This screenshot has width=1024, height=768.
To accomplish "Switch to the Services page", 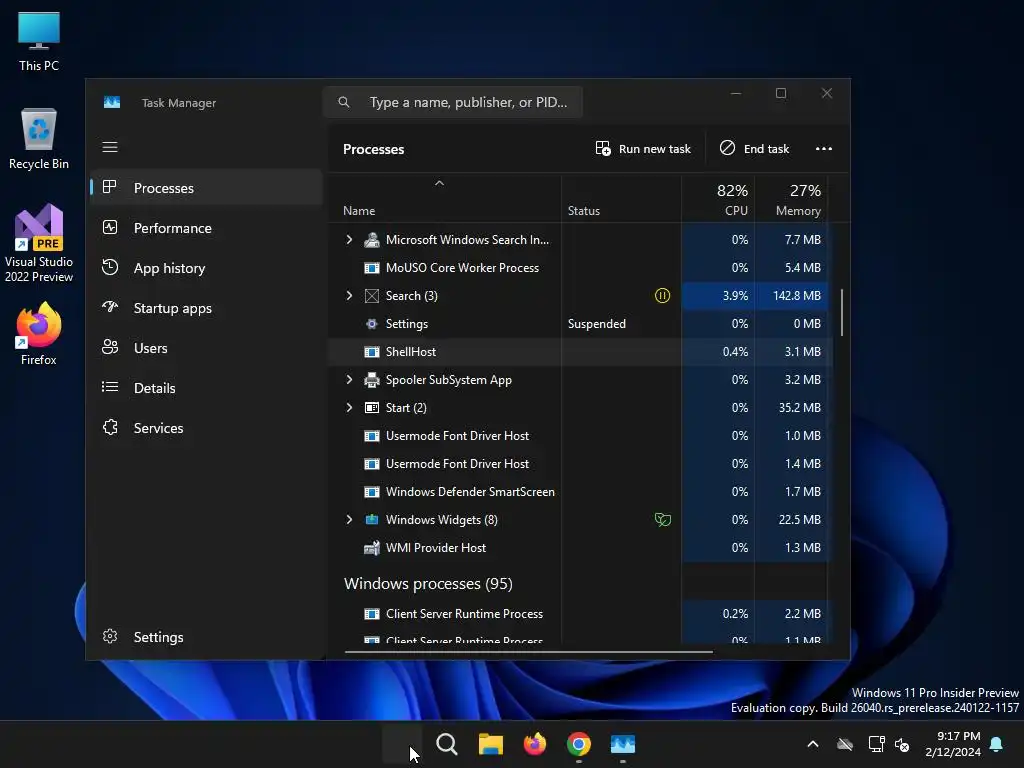I will pos(206,428).
